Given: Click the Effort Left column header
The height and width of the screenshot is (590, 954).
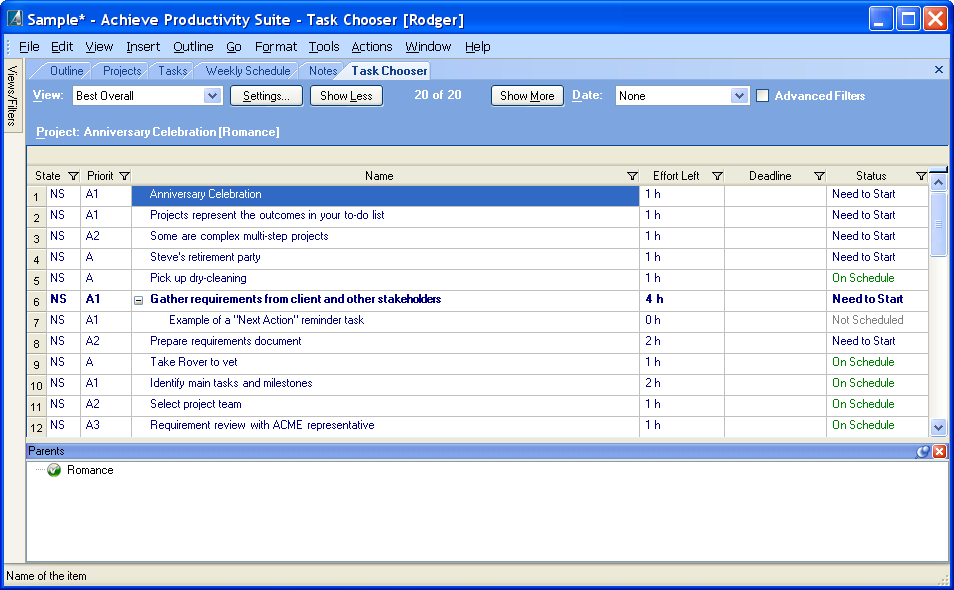Looking at the screenshot, I should point(676,176).
